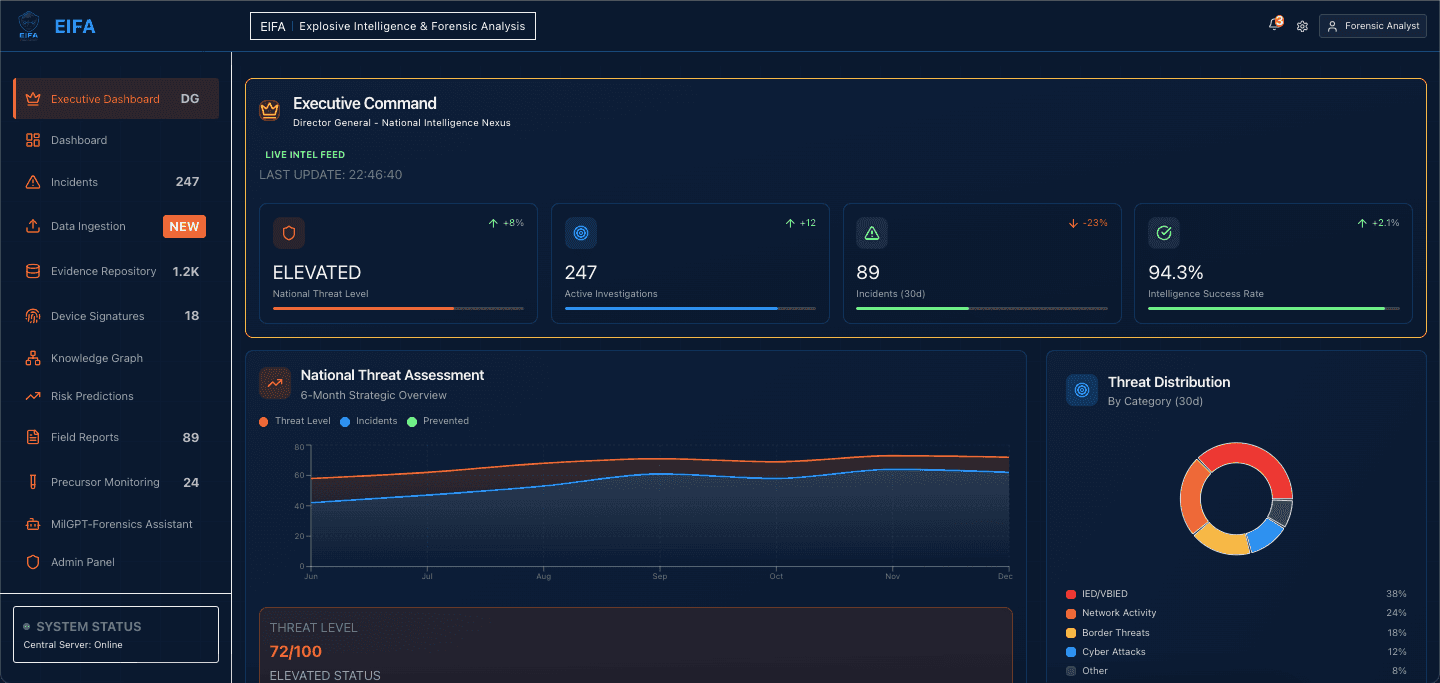Click the alert icon beside Precursor Monitoring
This screenshot has height=683, width=1440.
33,482
